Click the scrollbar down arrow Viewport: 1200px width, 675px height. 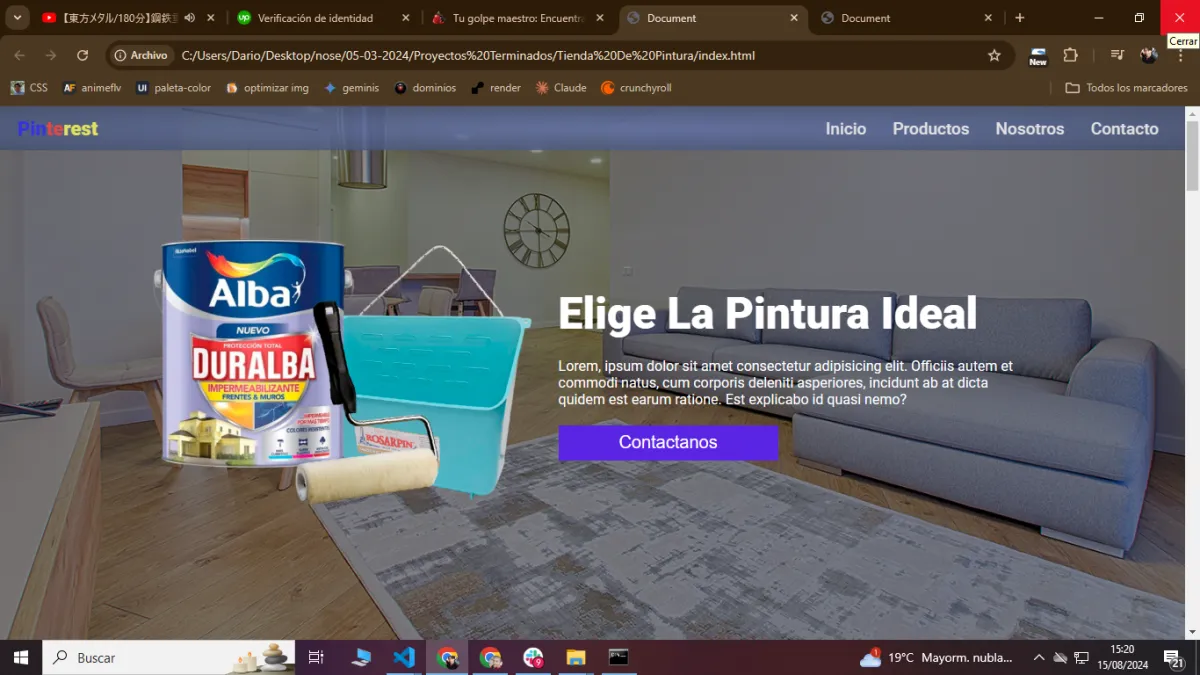click(x=1192, y=633)
